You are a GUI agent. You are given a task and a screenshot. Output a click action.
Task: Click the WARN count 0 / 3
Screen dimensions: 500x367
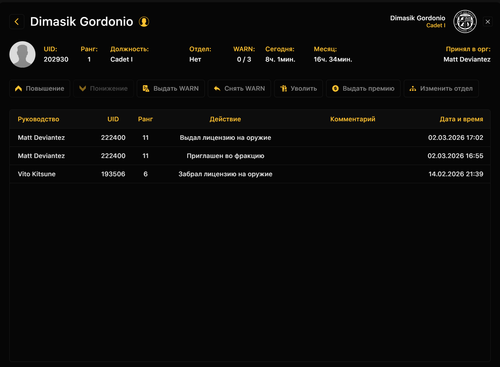click(x=244, y=60)
